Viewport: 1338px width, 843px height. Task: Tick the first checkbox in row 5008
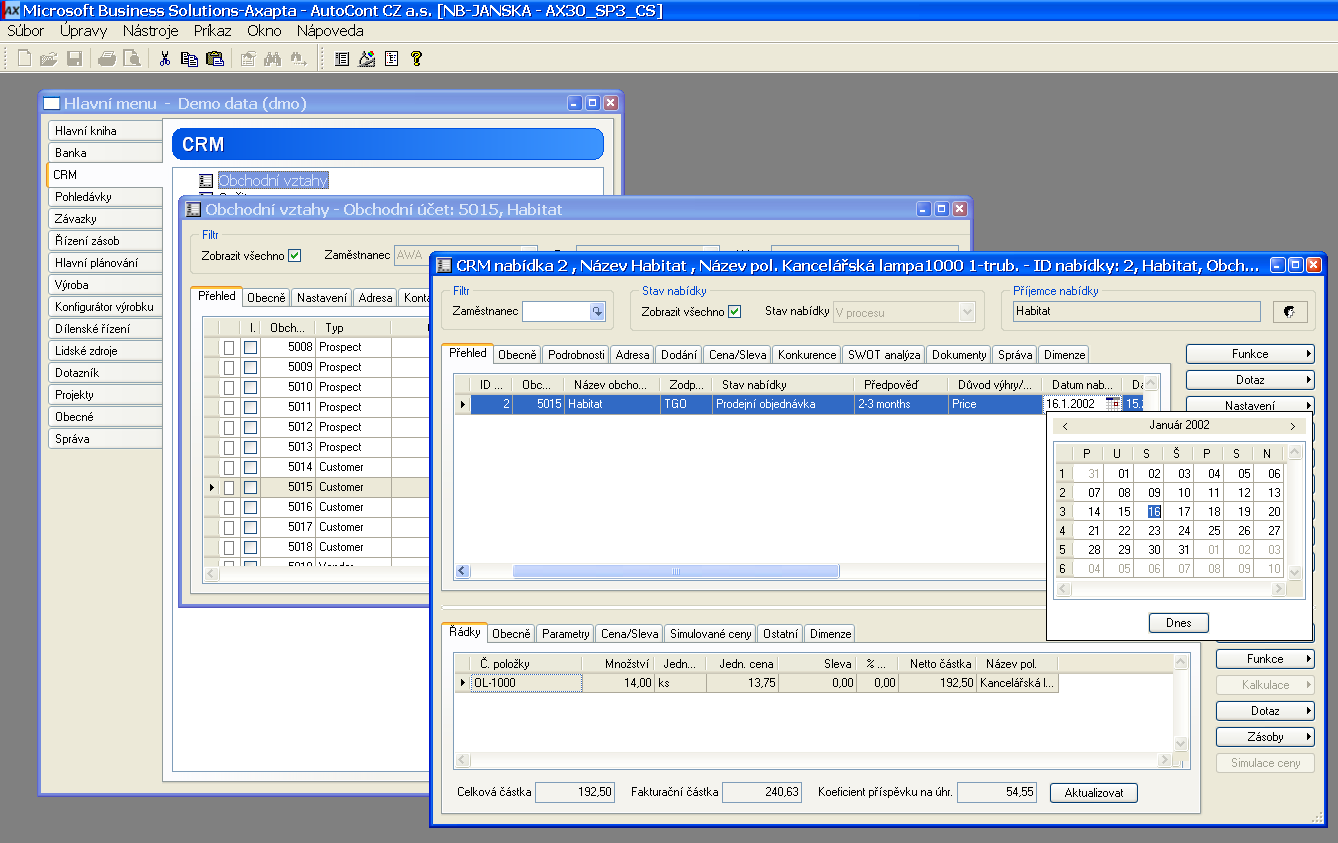click(x=229, y=347)
